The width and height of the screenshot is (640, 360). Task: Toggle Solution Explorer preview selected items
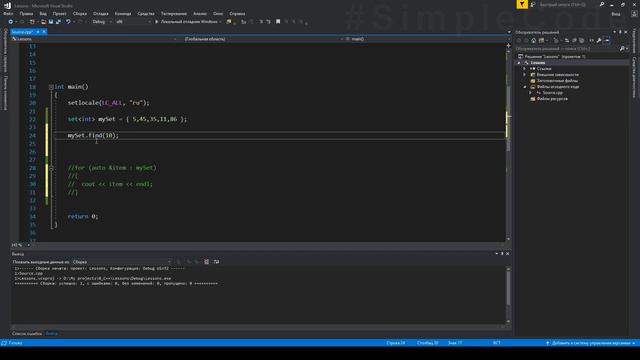point(607,40)
